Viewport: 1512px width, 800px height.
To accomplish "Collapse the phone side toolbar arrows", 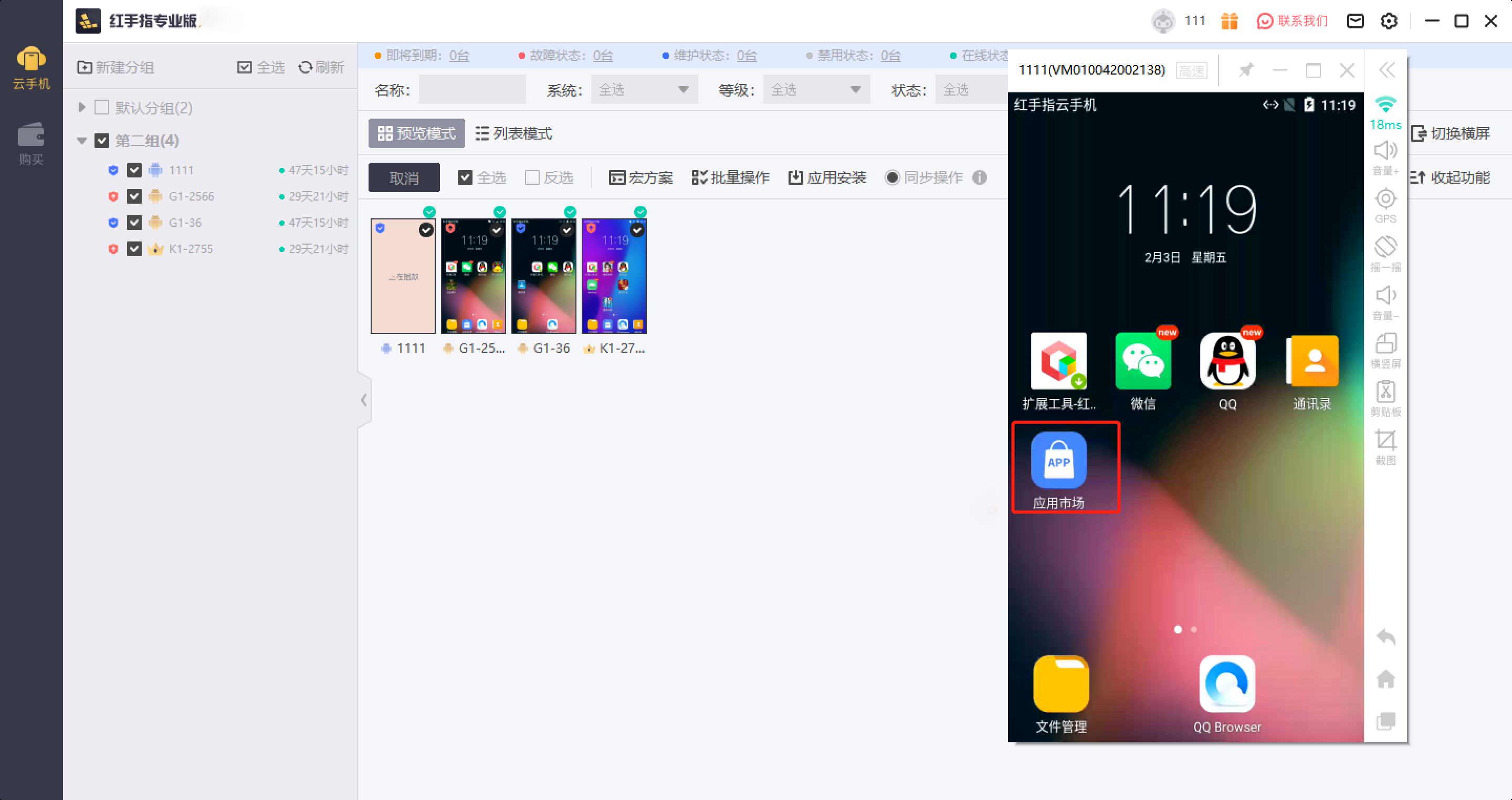I will pyautogui.click(x=1387, y=70).
